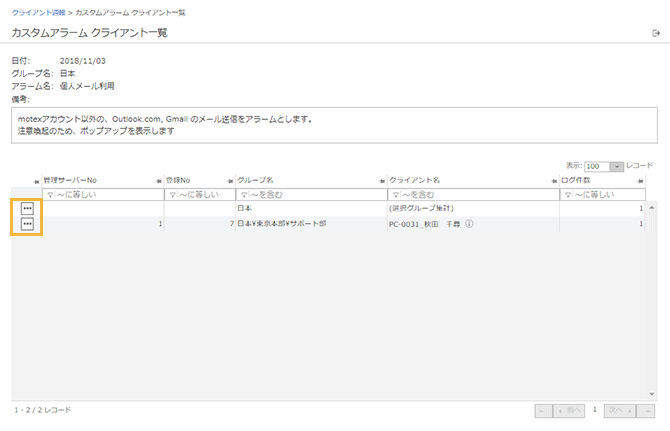Click the export icon at top right

[x=655, y=34]
